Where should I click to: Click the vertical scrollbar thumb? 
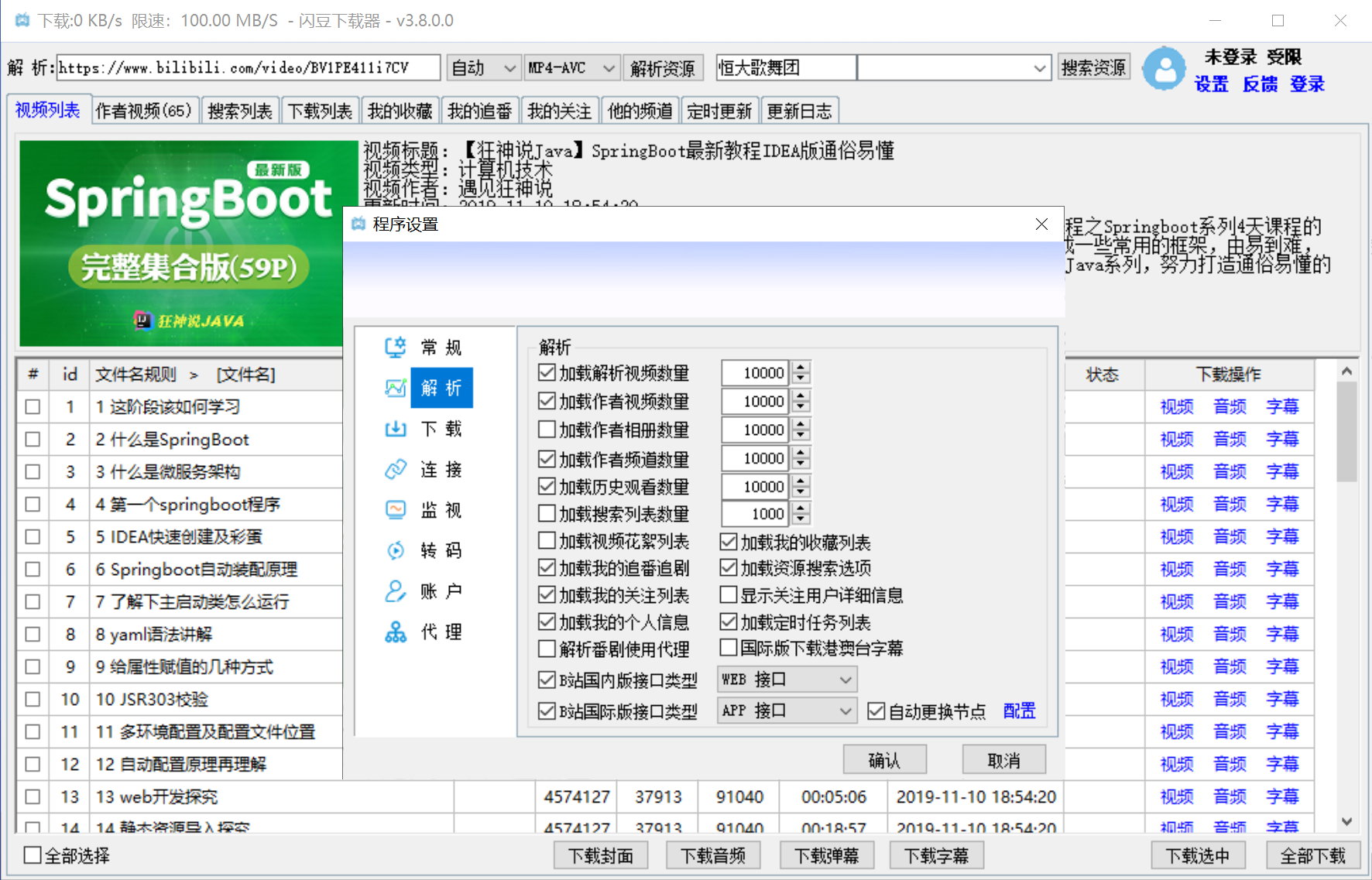1347,432
